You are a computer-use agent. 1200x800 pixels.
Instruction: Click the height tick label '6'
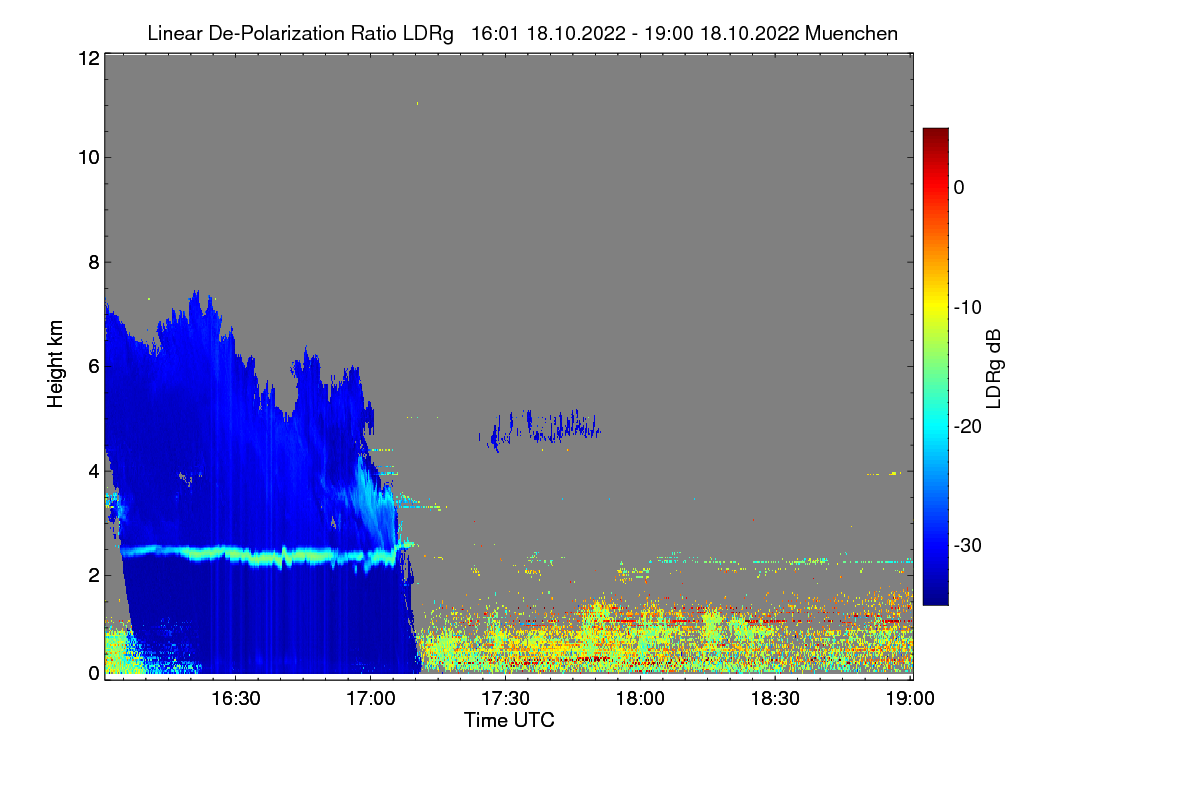(92, 366)
